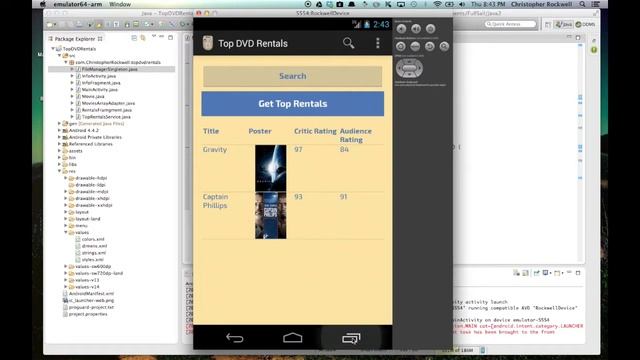Viewport: 640px width, 360px height.
Task: Tap the Captain Phillips movie poster
Action: click(271, 216)
